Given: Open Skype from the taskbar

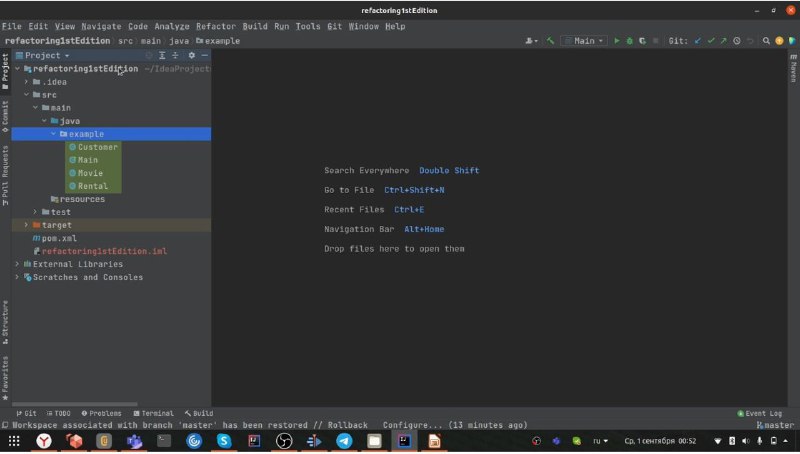Looking at the screenshot, I should click(x=224, y=441).
